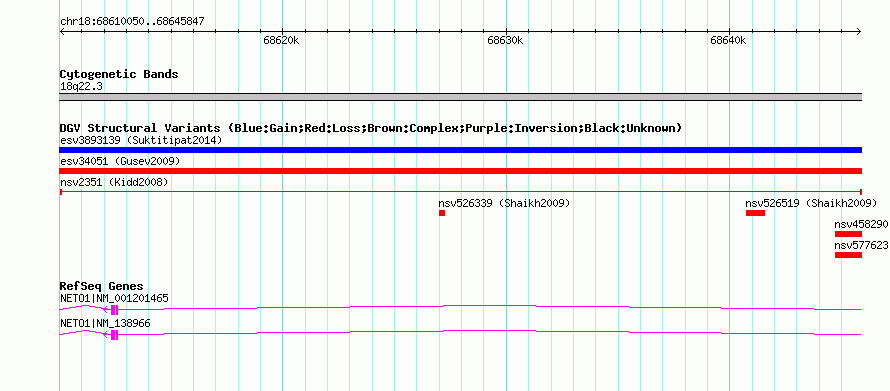Open nsv526339 (Shaikh2009) label
The image size is (890, 391).
coord(504,203)
